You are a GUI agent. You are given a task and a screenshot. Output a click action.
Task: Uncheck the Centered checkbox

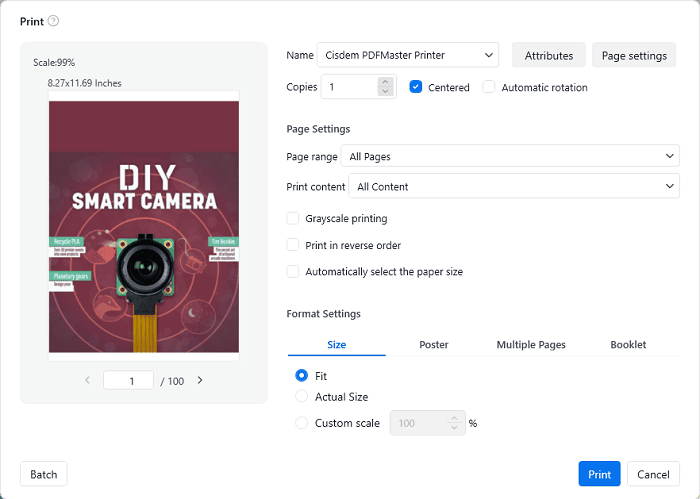coord(416,87)
